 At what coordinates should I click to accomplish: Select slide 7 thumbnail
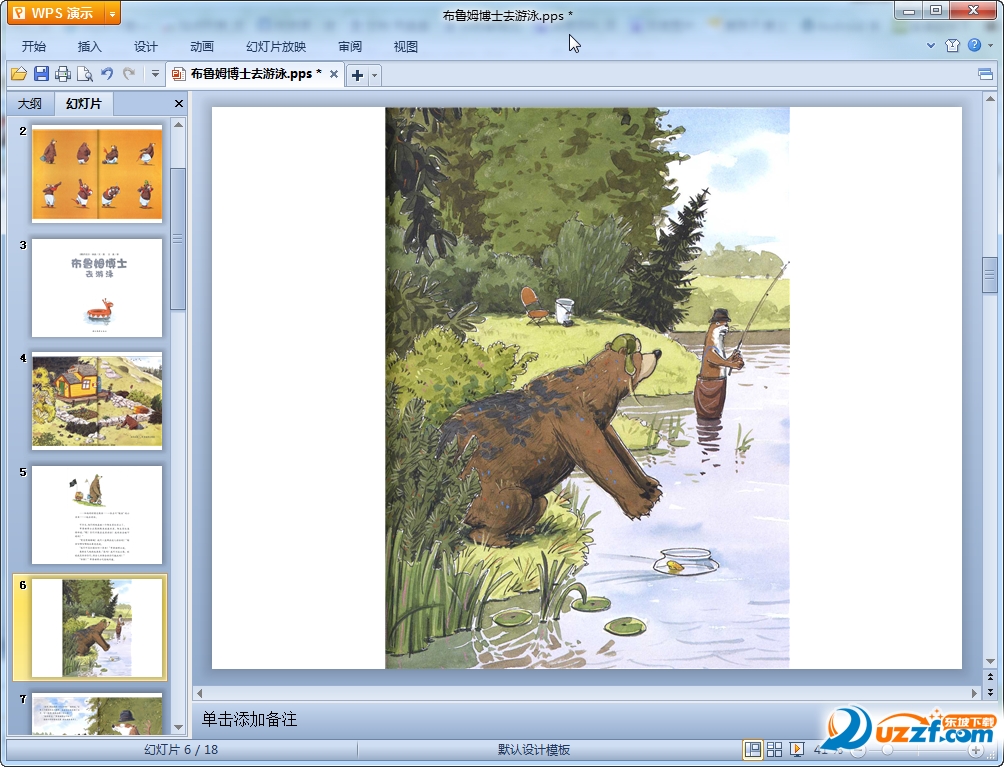pos(97,715)
